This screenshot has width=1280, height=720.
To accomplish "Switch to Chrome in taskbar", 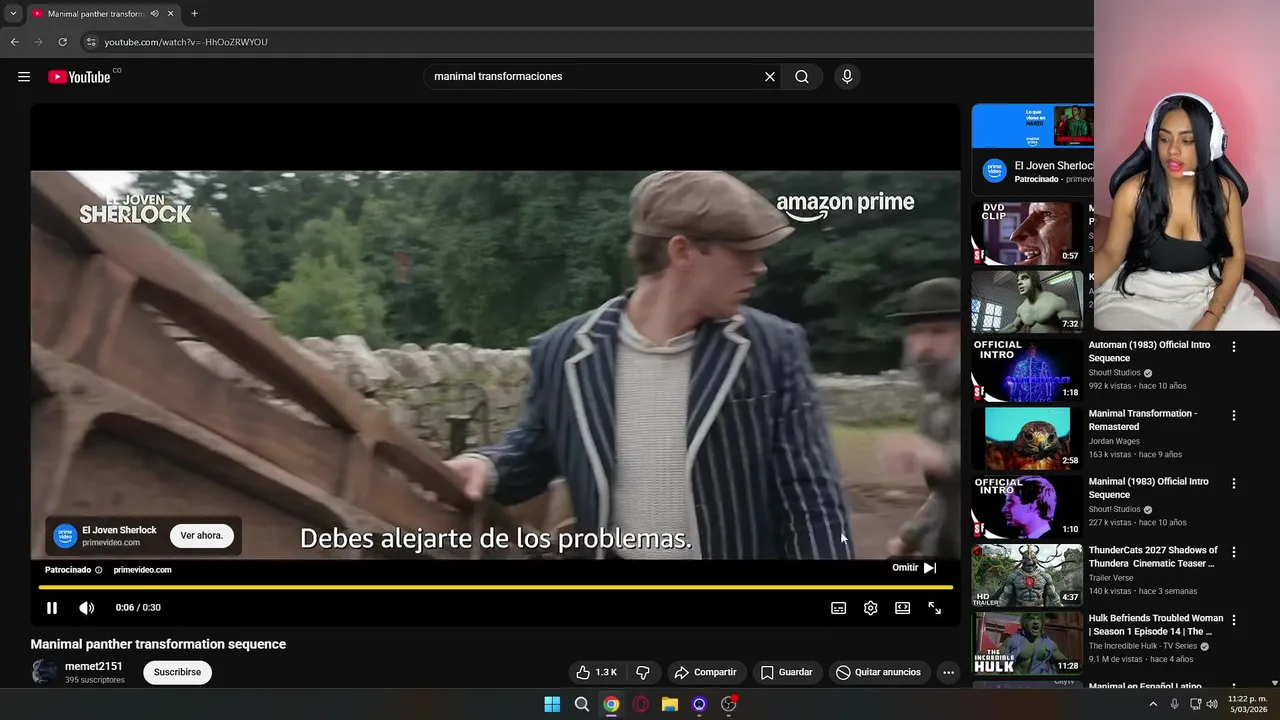I will (x=611, y=704).
